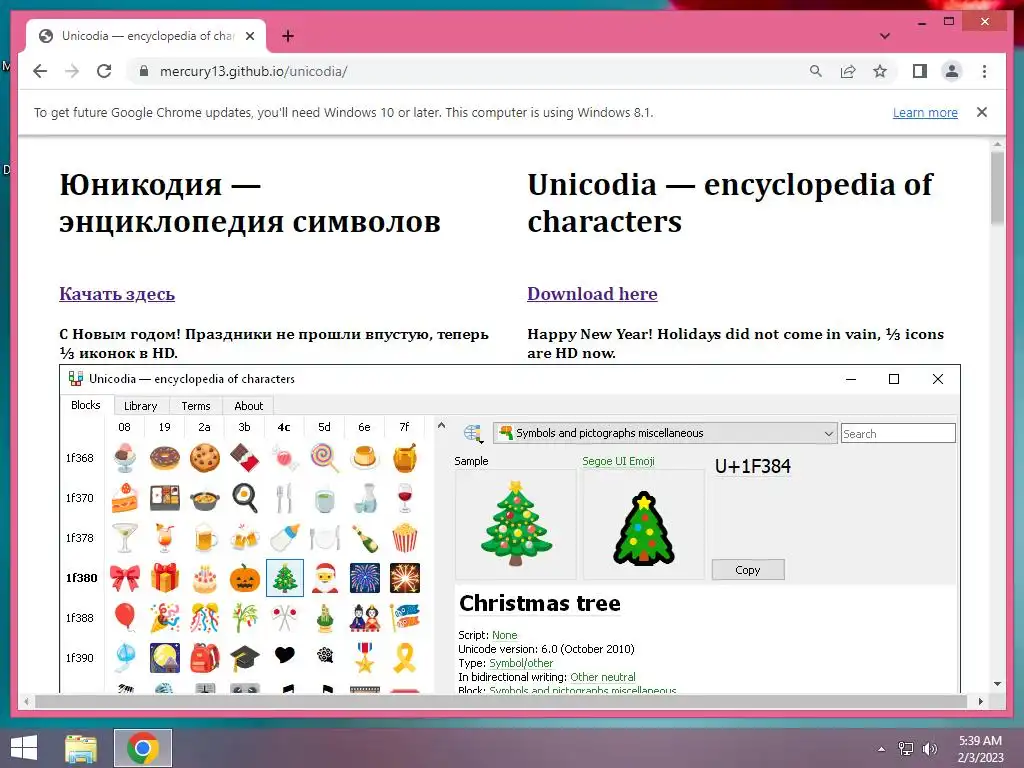Dismiss the Chrome update notification bar

point(982,112)
